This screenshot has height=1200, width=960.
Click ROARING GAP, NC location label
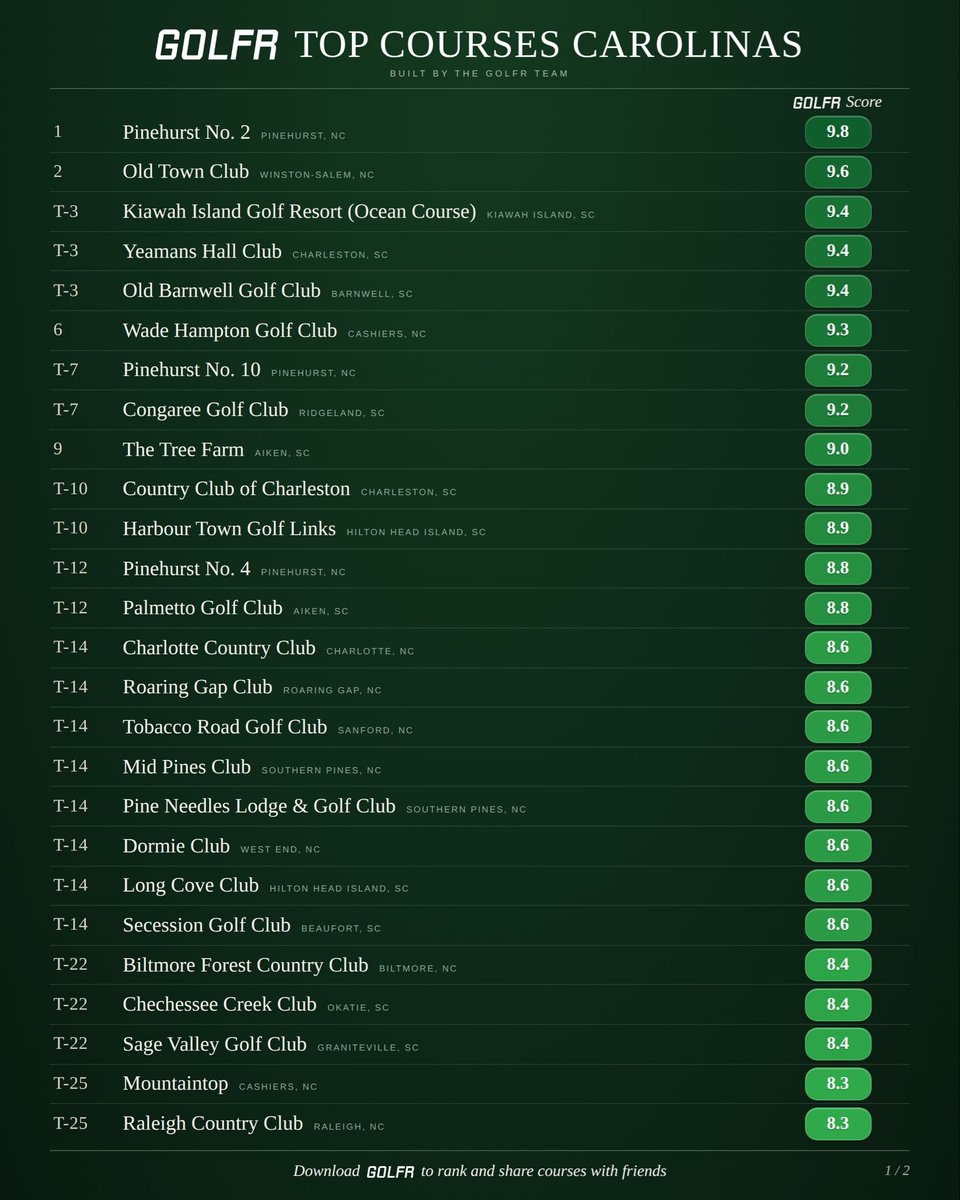[x=332, y=691]
